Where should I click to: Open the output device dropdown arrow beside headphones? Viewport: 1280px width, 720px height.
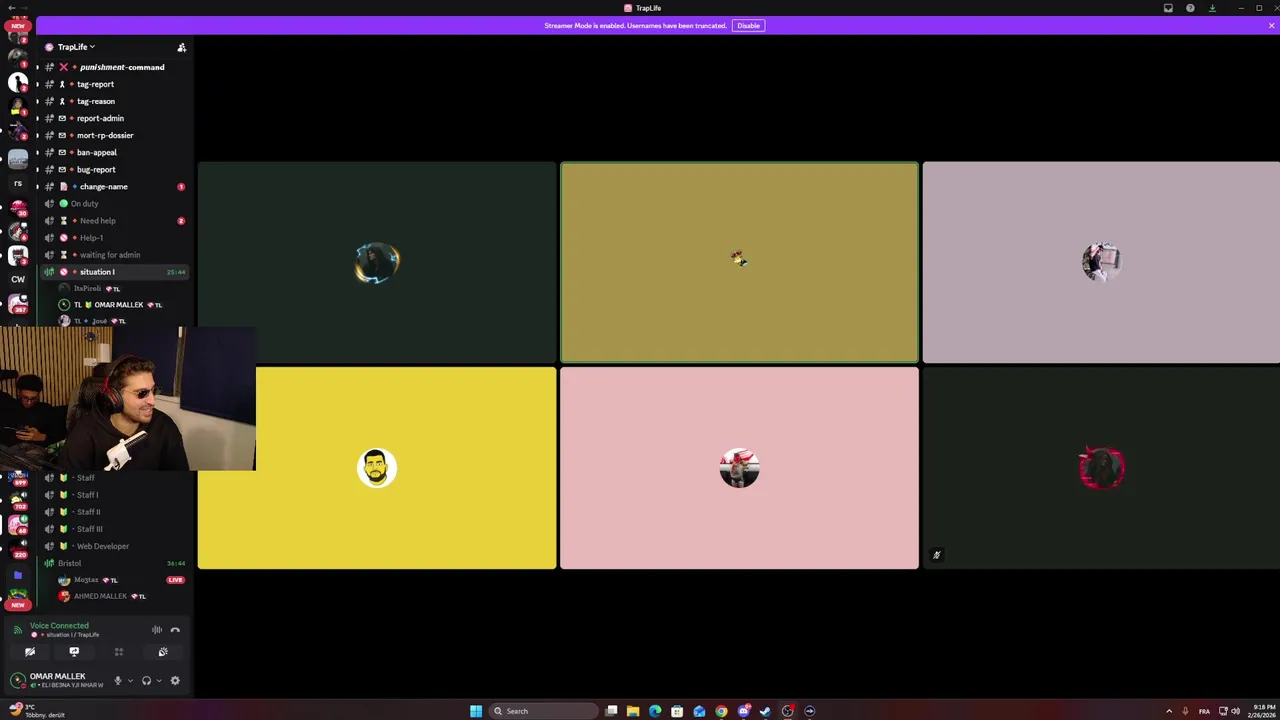tap(158, 680)
